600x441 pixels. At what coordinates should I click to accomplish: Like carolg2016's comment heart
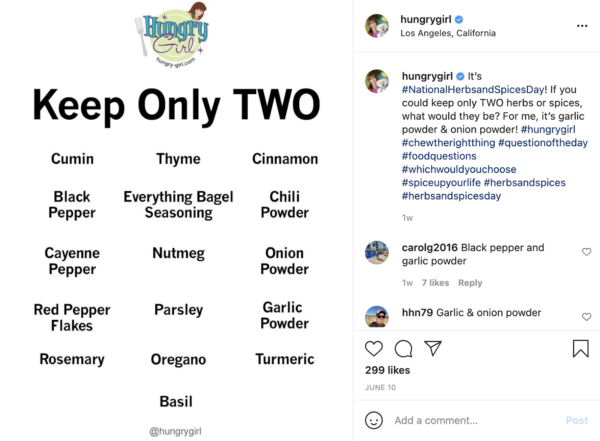click(586, 252)
